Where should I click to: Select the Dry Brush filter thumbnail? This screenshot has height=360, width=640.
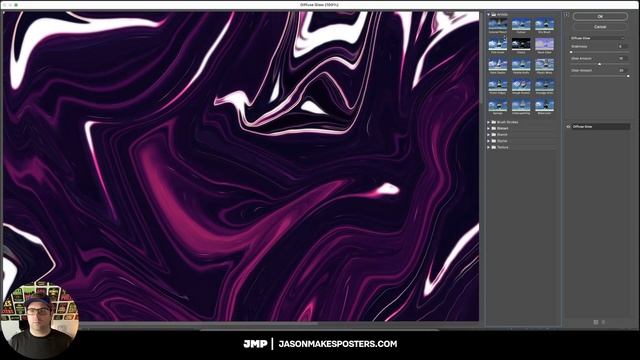544,24
